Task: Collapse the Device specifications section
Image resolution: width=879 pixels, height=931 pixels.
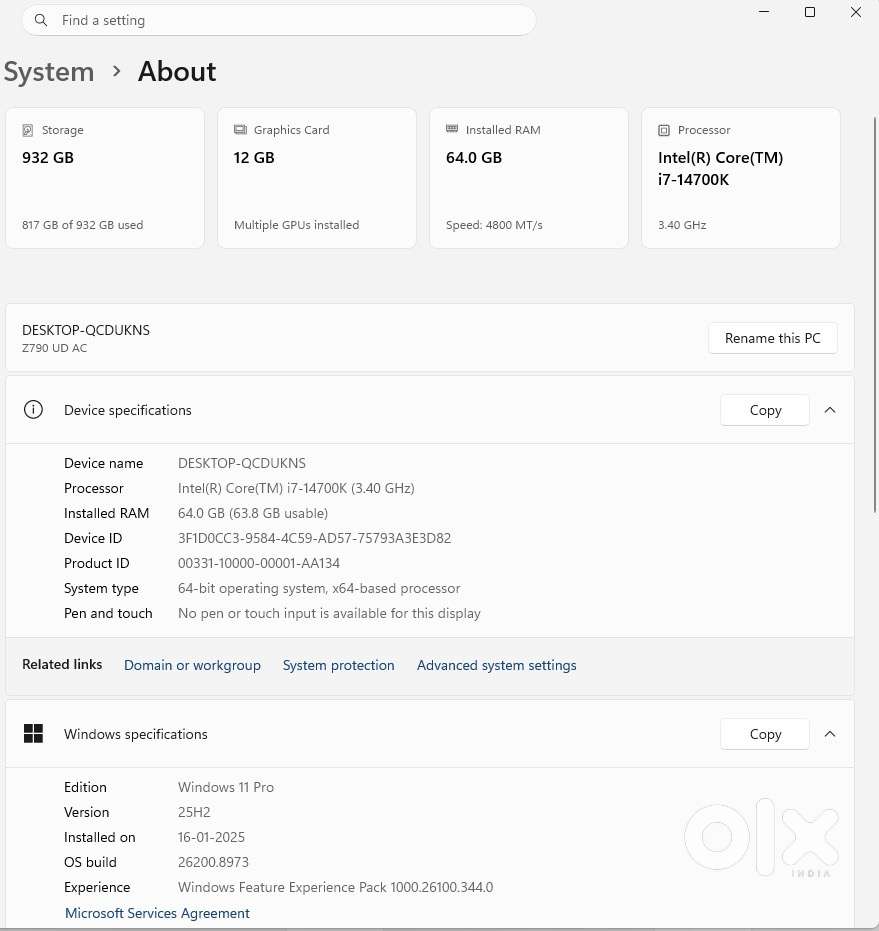Action: 830,410
